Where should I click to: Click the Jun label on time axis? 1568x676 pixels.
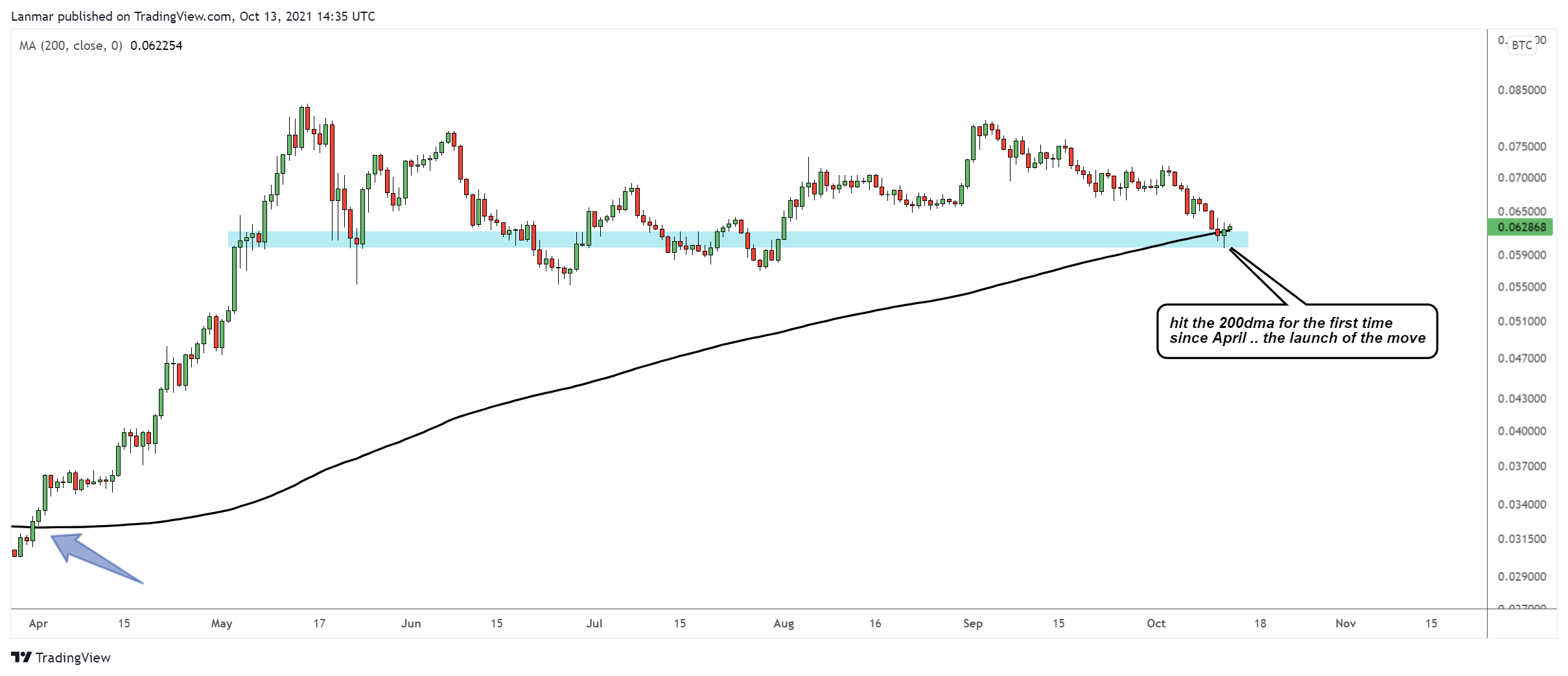(411, 624)
